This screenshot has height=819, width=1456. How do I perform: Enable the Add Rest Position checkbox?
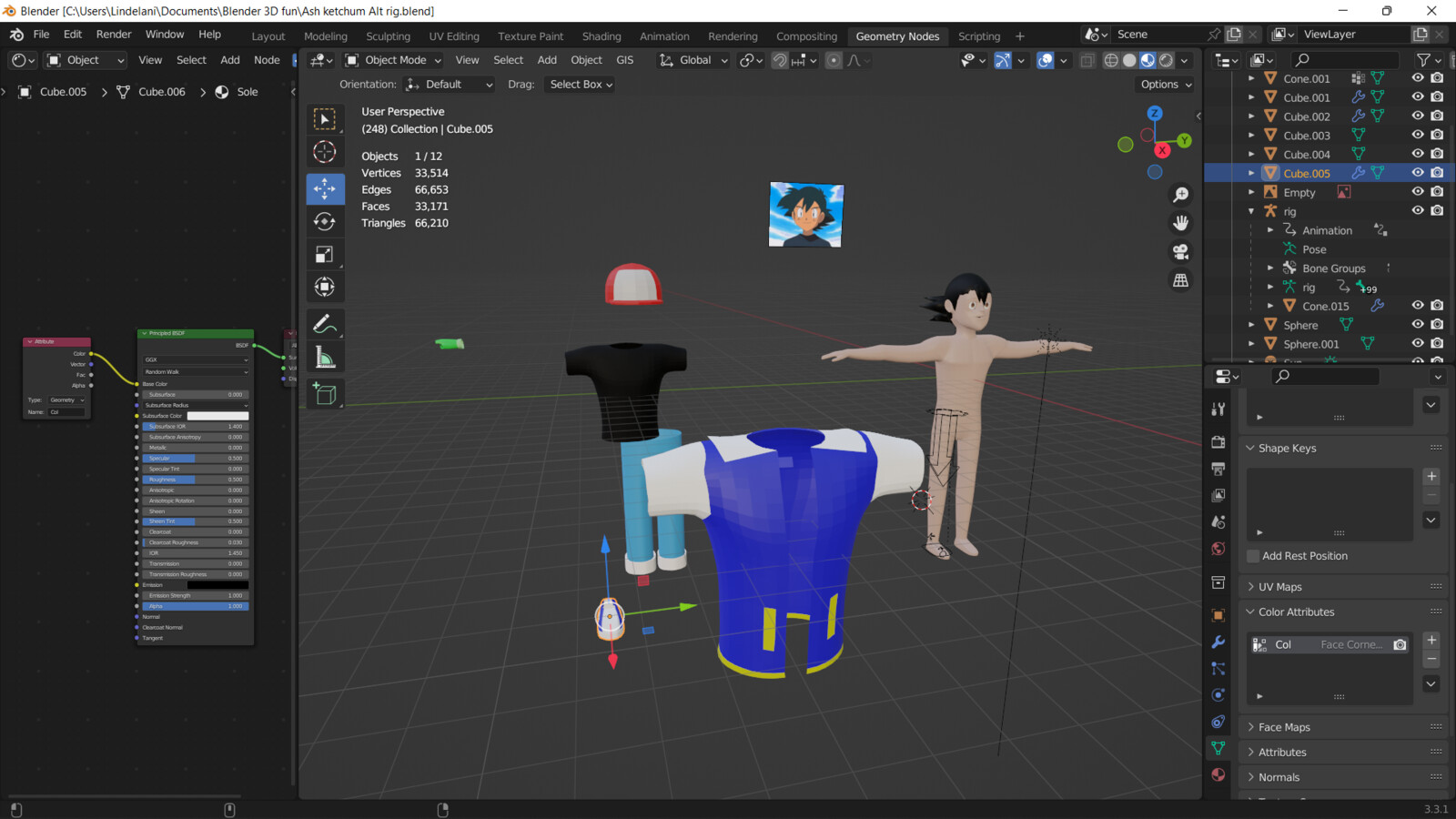click(x=1253, y=556)
